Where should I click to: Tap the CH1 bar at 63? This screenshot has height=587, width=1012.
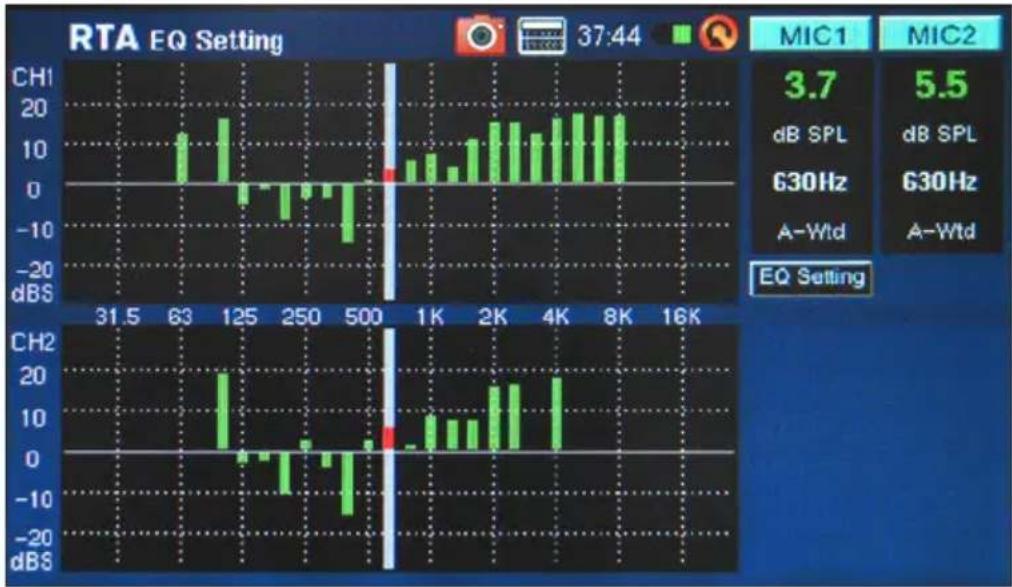[x=183, y=158]
